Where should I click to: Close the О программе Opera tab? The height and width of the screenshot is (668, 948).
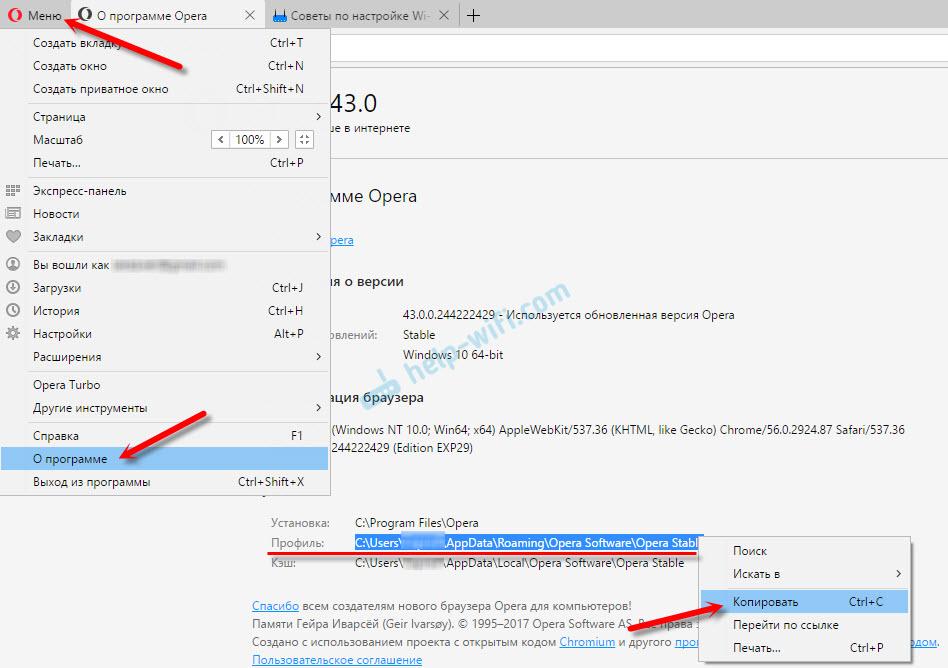coord(250,16)
